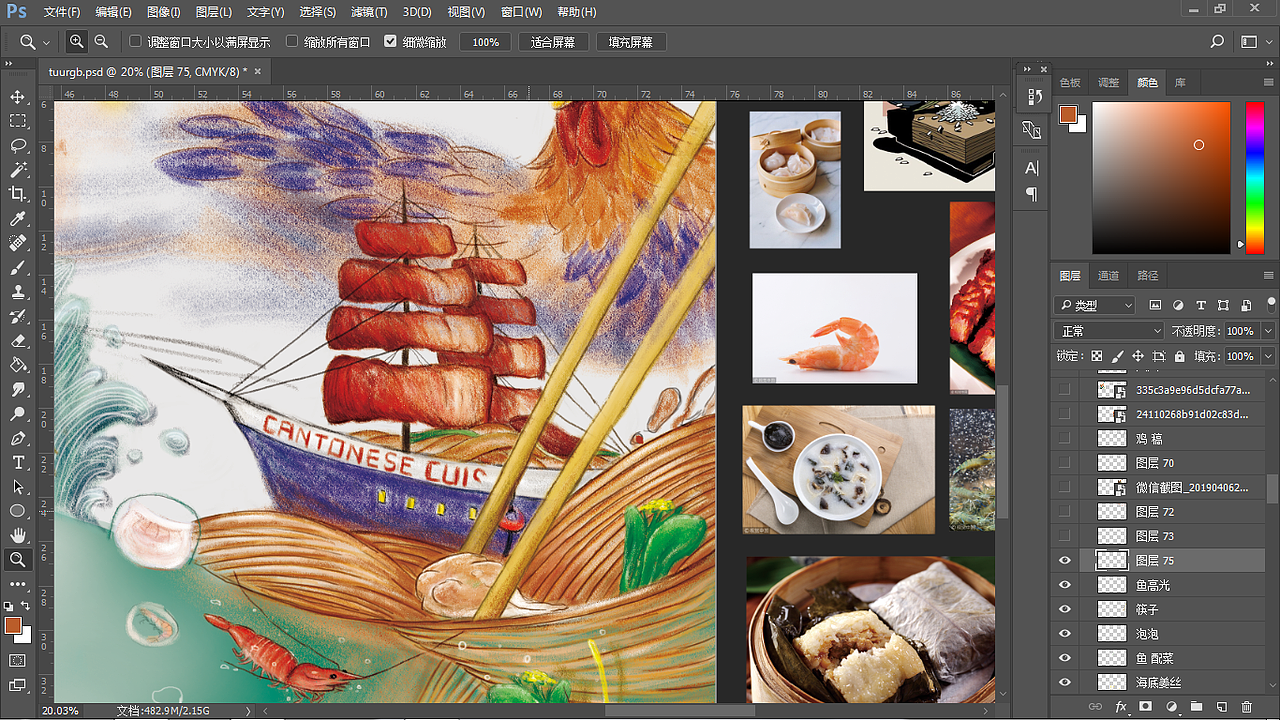Screen dimensions: 1280x720
Task: Select the Smudge tool
Action: [17, 389]
